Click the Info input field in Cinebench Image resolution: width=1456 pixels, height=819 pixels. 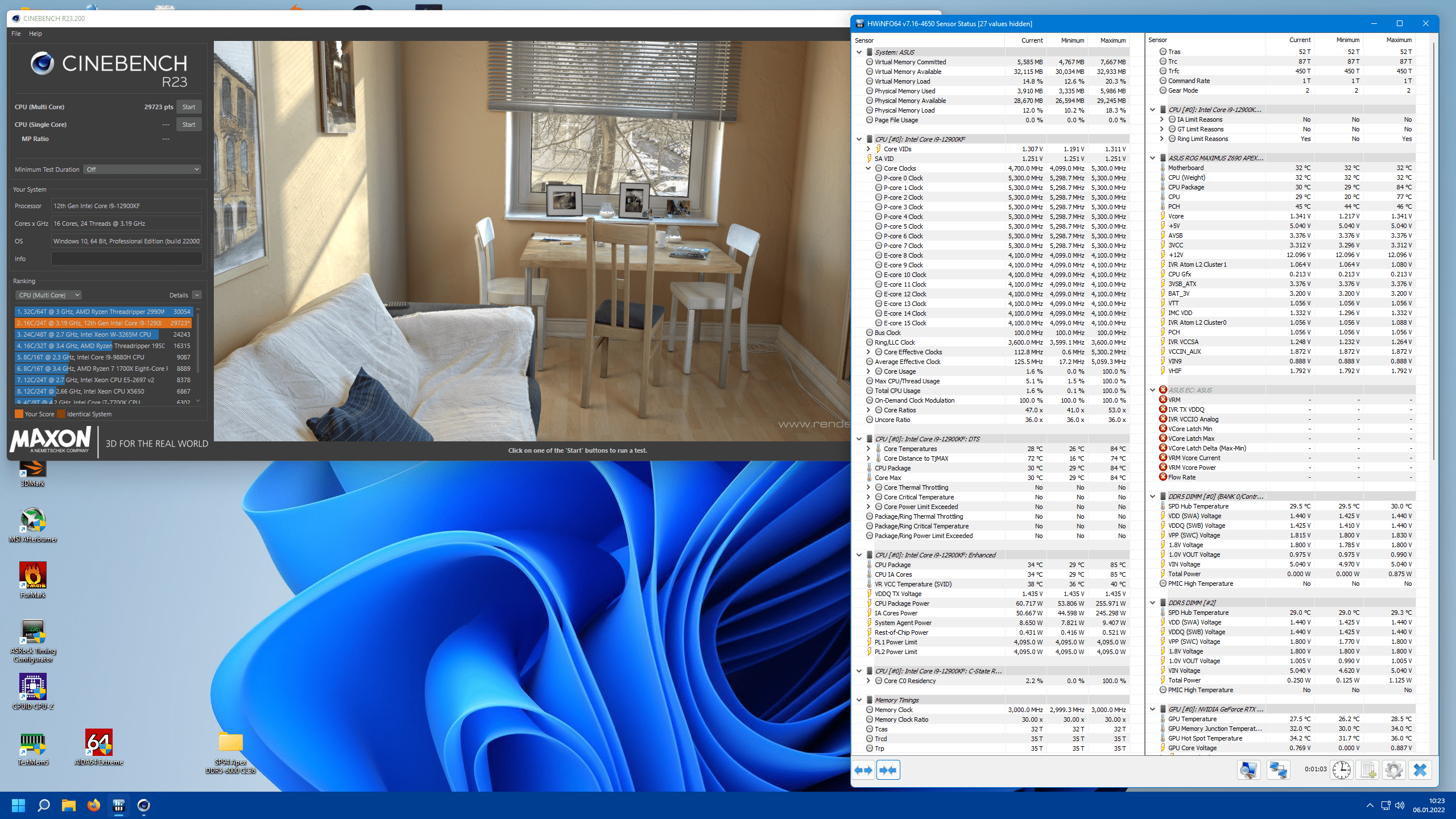click(x=126, y=259)
